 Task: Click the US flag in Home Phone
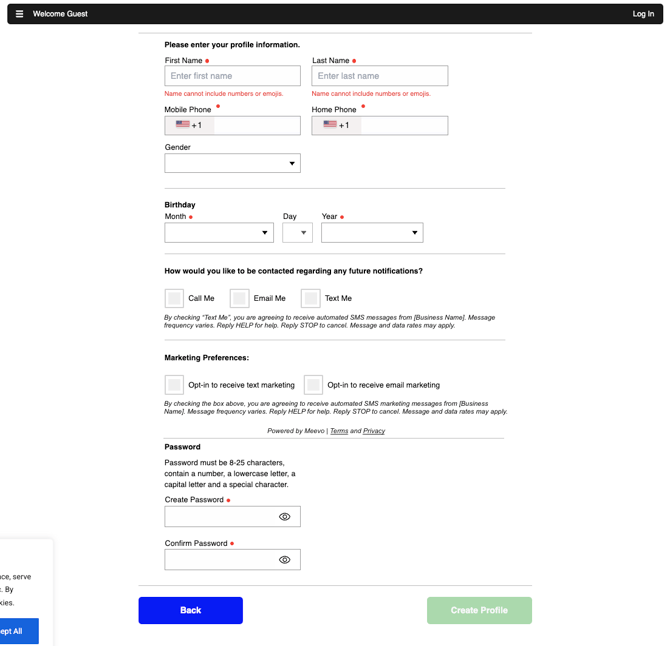click(x=330, y=124)
